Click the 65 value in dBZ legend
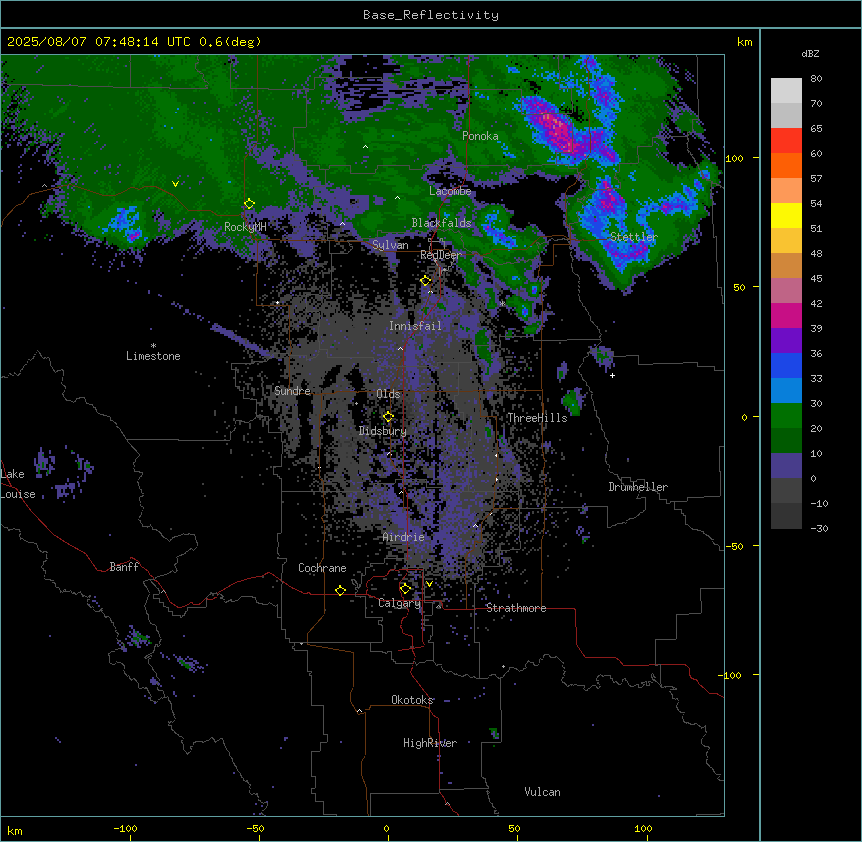The height and width of the screenshot is (842, 862). tap(816, 129)
